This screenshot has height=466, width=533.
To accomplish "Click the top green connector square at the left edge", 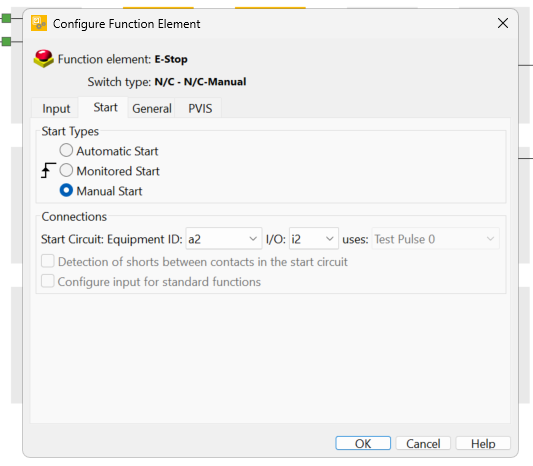I will point(6,18).
